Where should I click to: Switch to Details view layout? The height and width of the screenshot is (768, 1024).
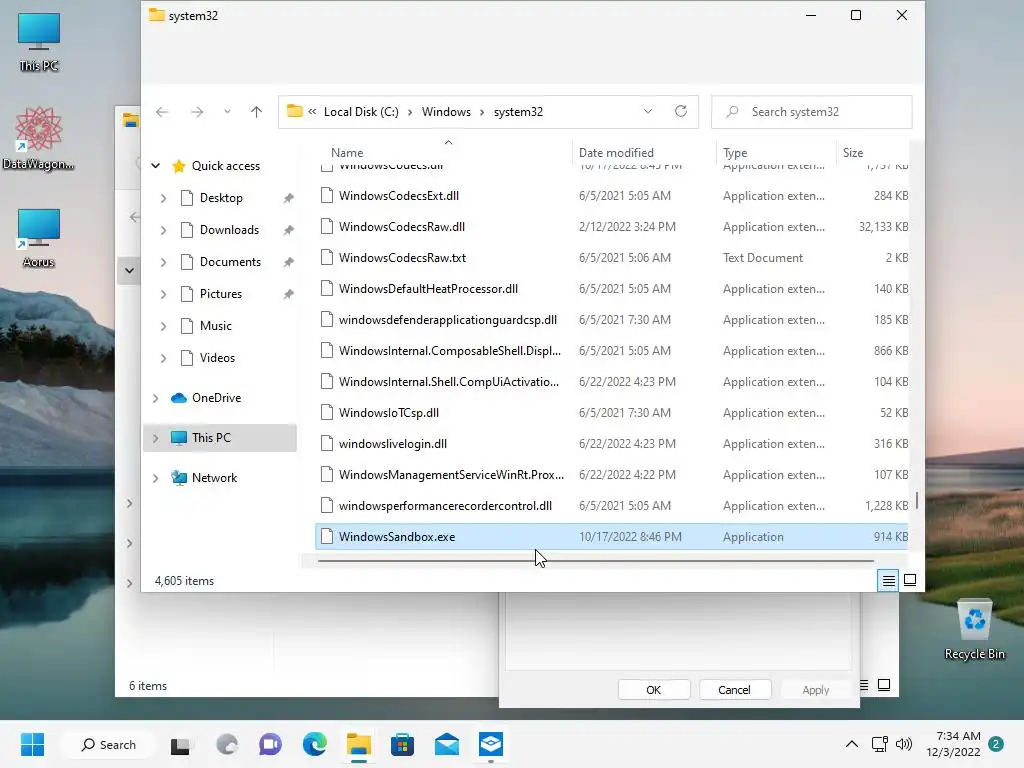888,580
